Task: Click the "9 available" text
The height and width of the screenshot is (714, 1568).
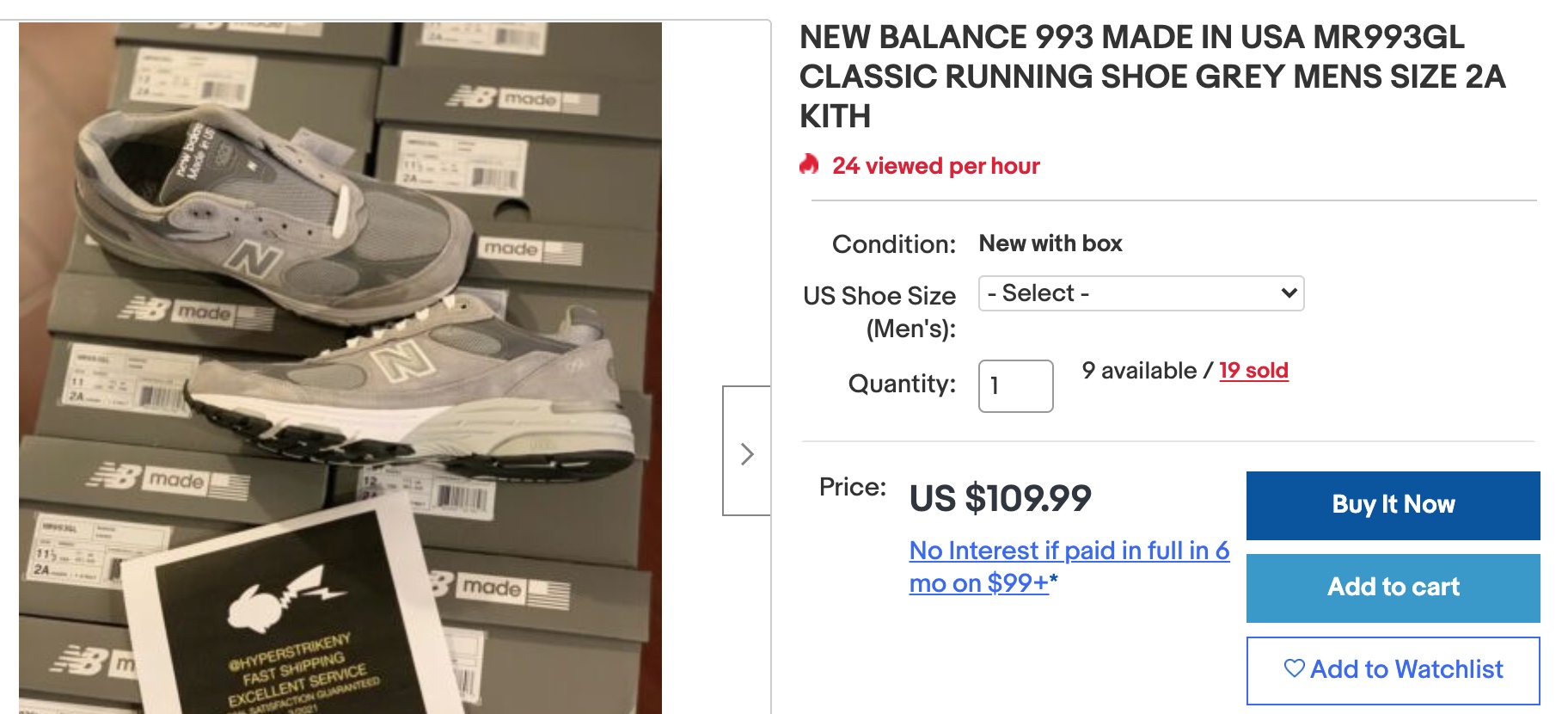Action: 1139,371
